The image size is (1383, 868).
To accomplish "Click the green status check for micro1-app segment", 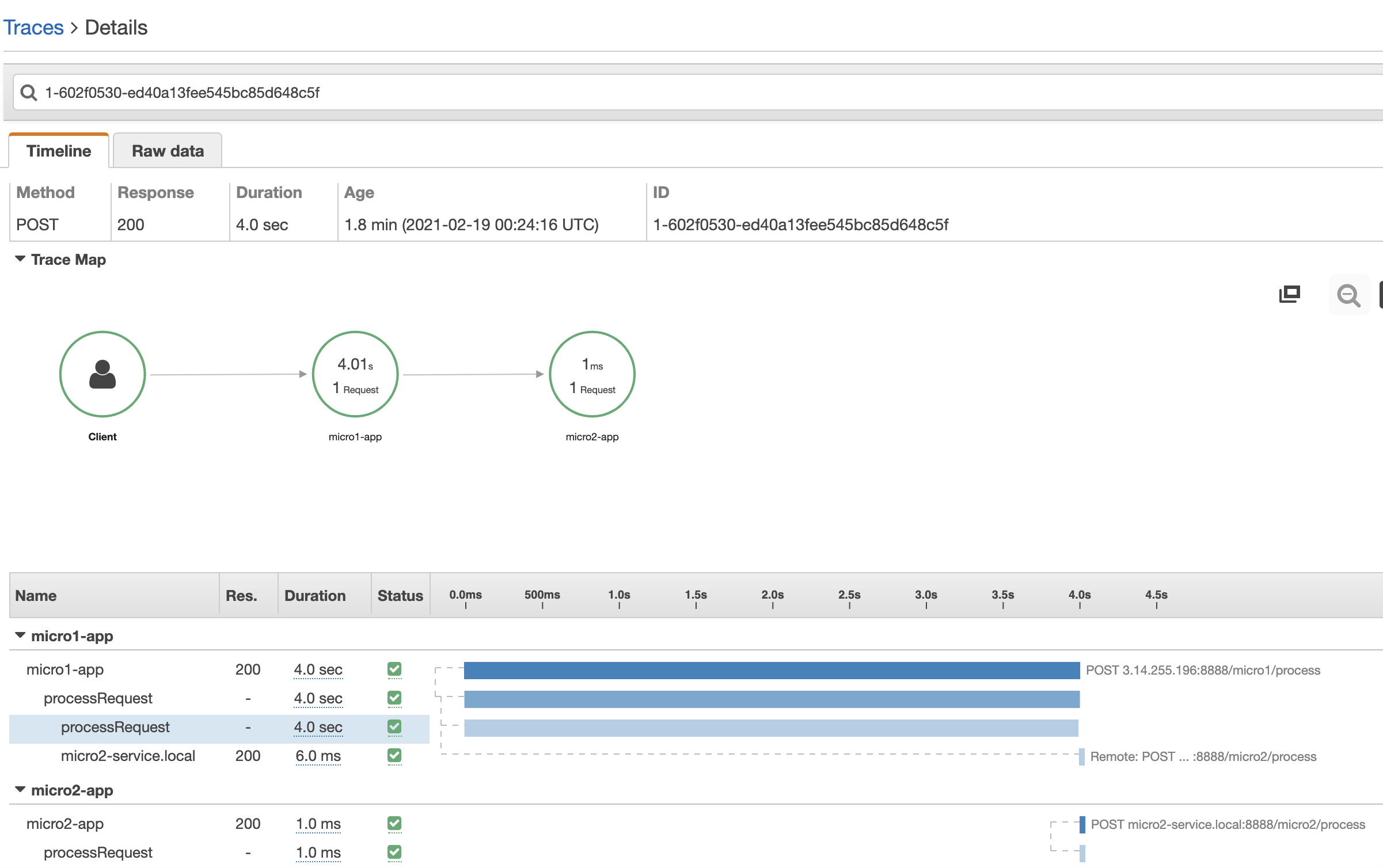I will click(394, 669).
